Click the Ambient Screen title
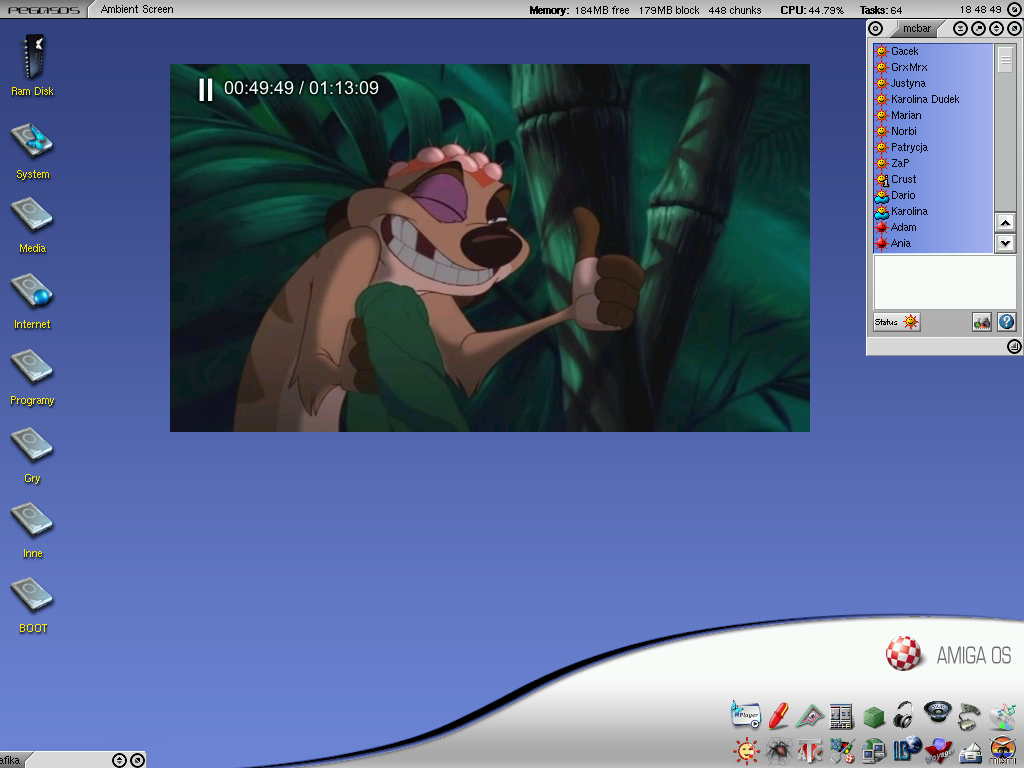This screenshot has height=768, width=1024. (137, 9)
